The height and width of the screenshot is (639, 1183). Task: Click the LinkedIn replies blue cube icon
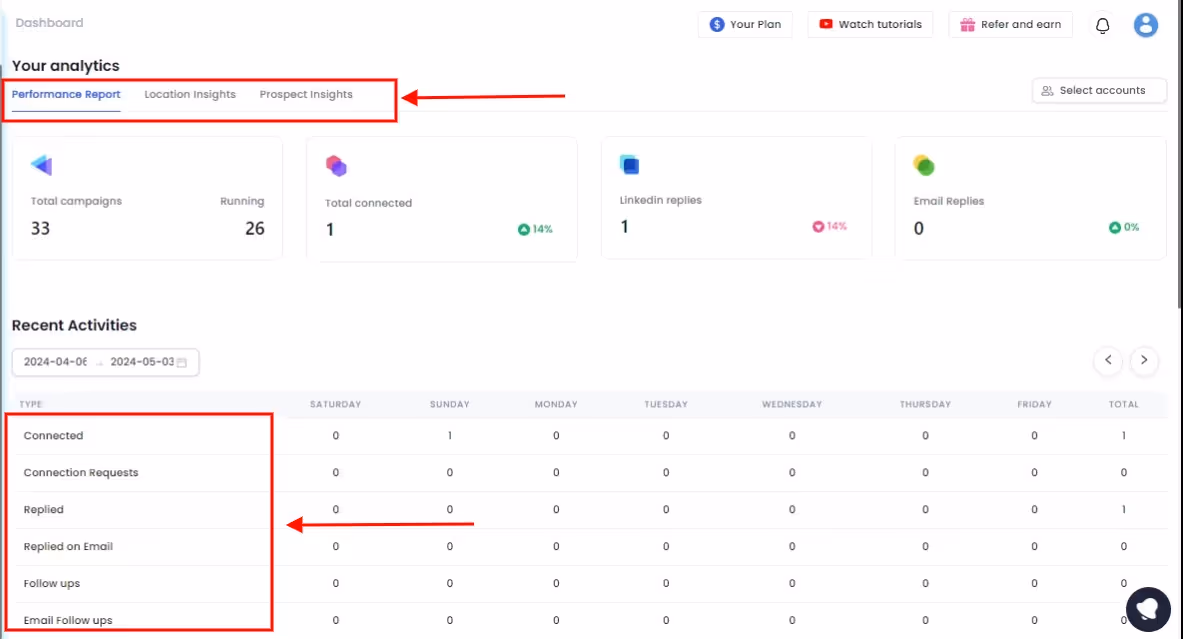628,163
